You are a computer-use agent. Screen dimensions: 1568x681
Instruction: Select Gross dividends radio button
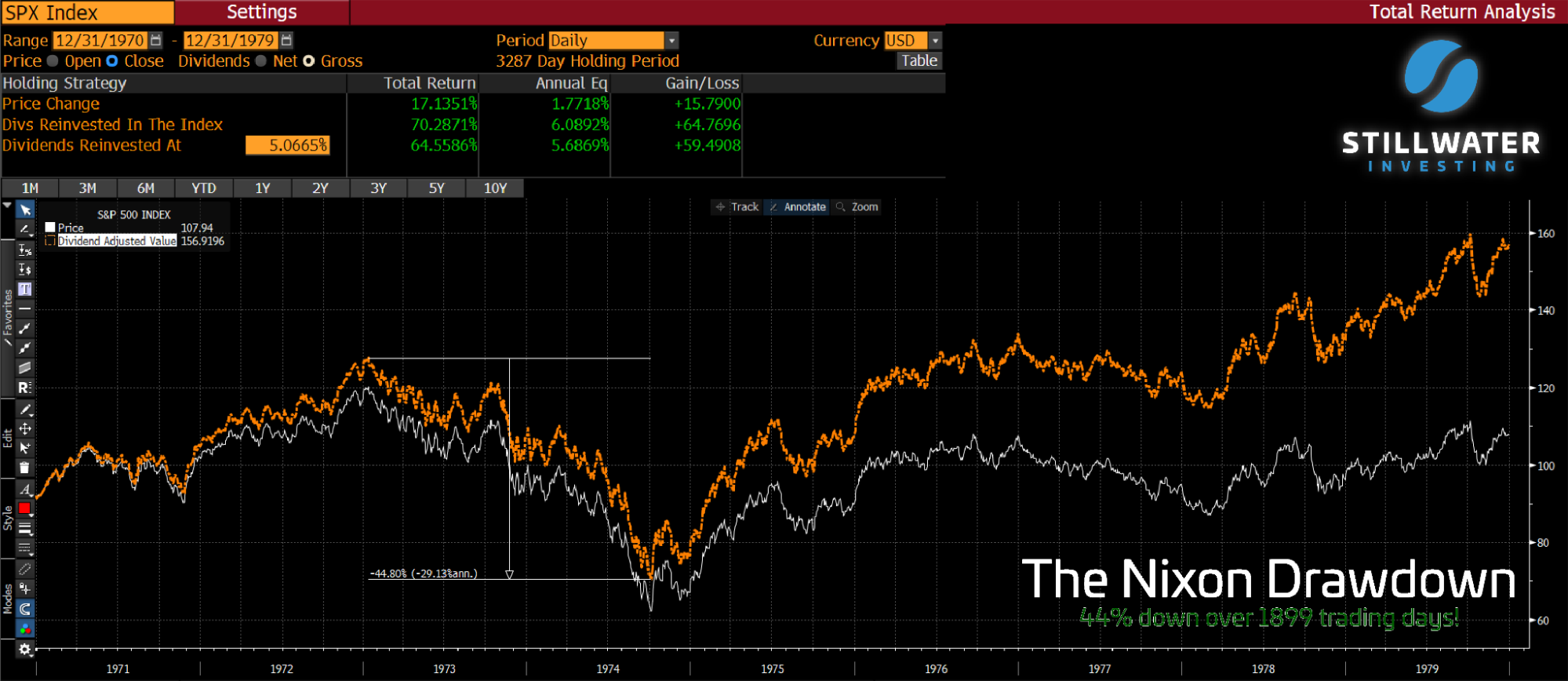point(309,61)
